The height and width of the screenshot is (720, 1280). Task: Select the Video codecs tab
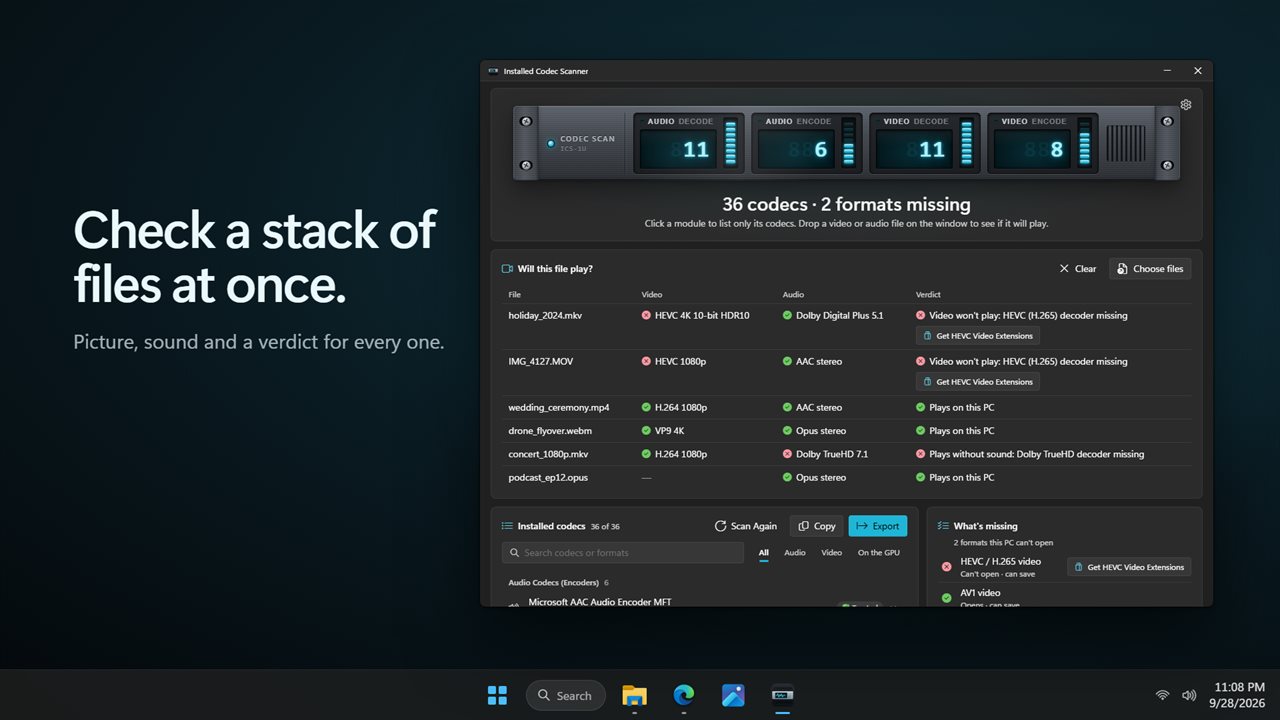pos(832,553)
